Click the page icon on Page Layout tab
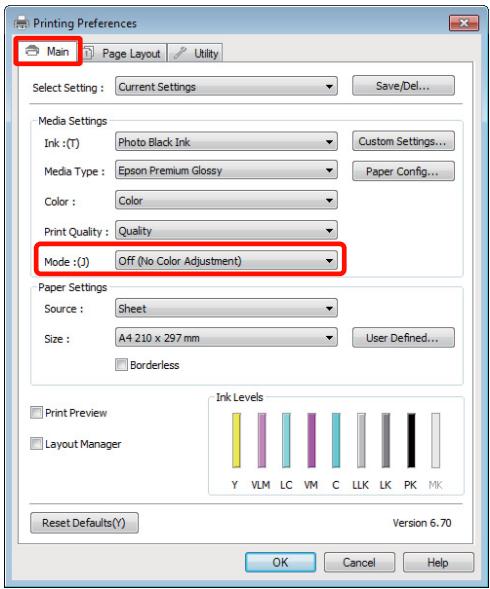Viewport: 490px width, 589px height. [88, 53]
